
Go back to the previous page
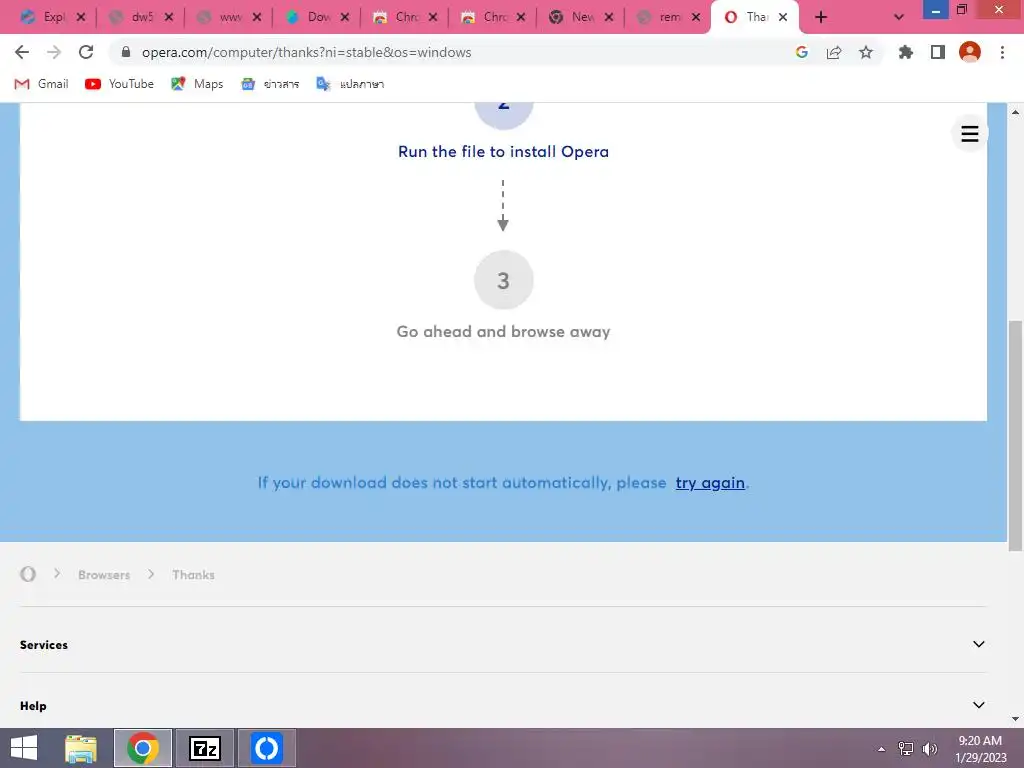point(22,52)
